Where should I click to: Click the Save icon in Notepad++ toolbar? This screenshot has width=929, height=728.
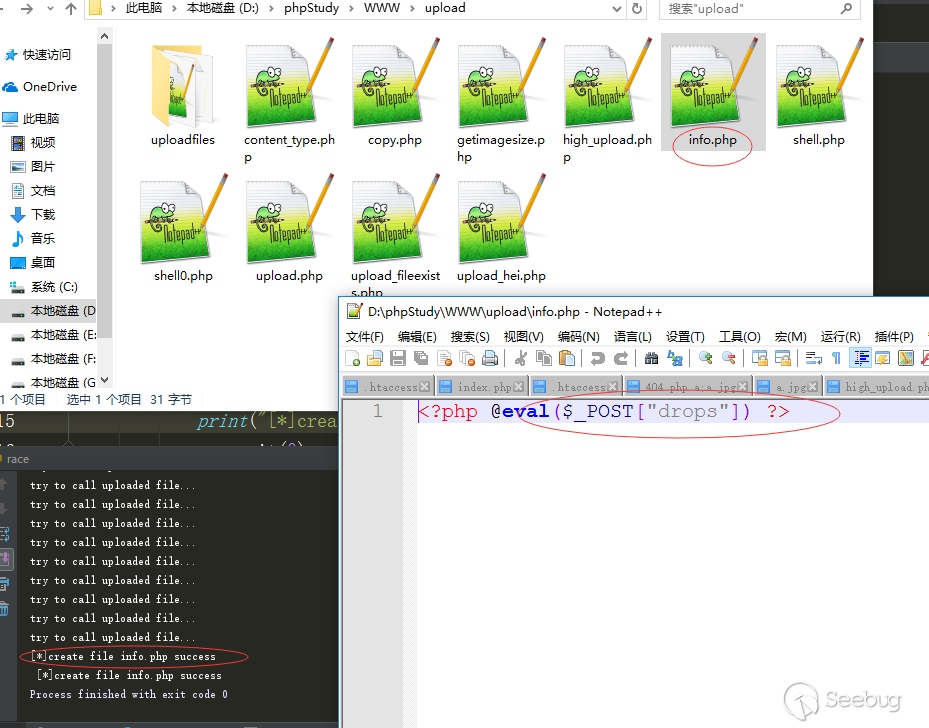[x=398, y=358]
